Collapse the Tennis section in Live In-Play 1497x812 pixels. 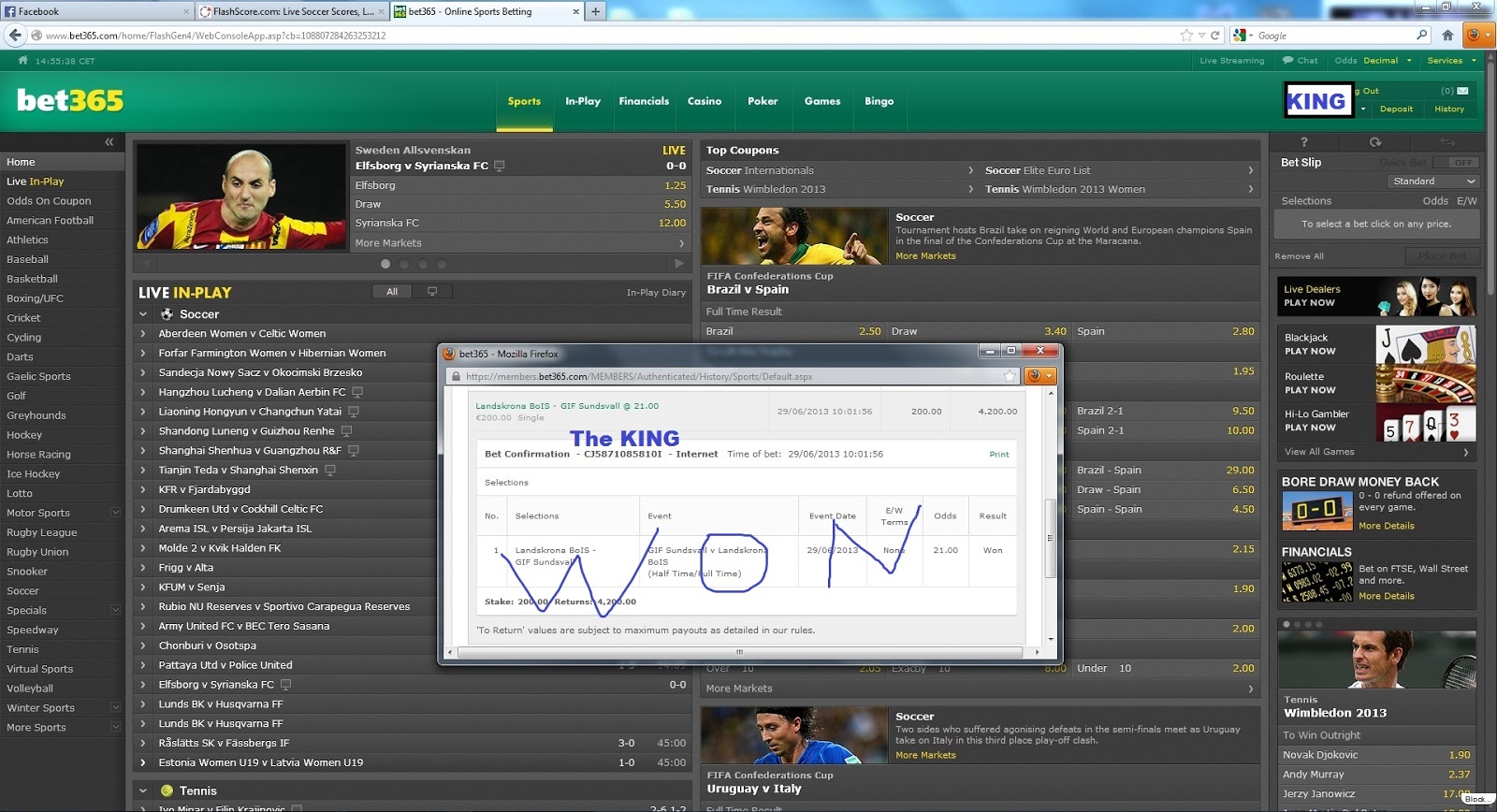coord(143,790)
